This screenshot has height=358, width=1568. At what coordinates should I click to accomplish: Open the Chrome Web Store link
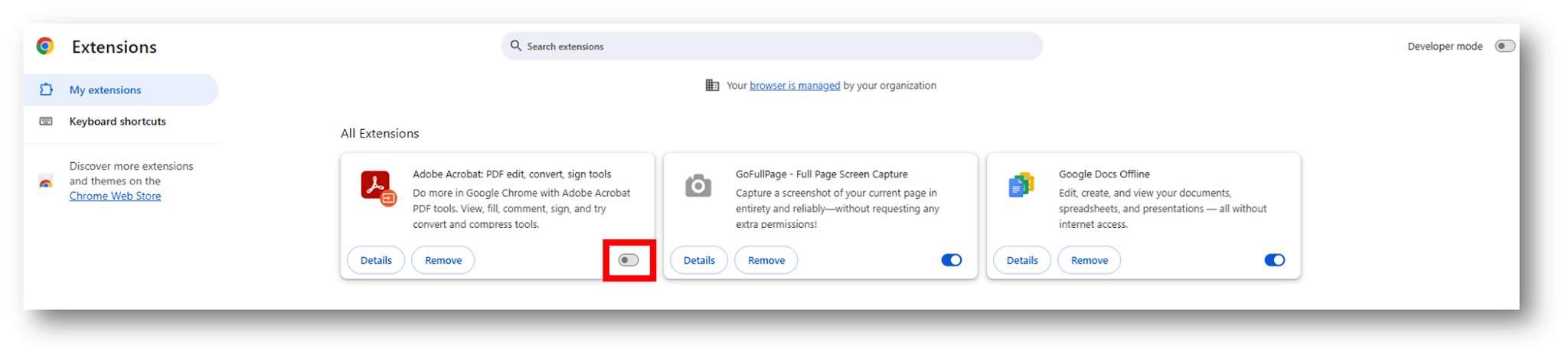(x=115, y=196)
